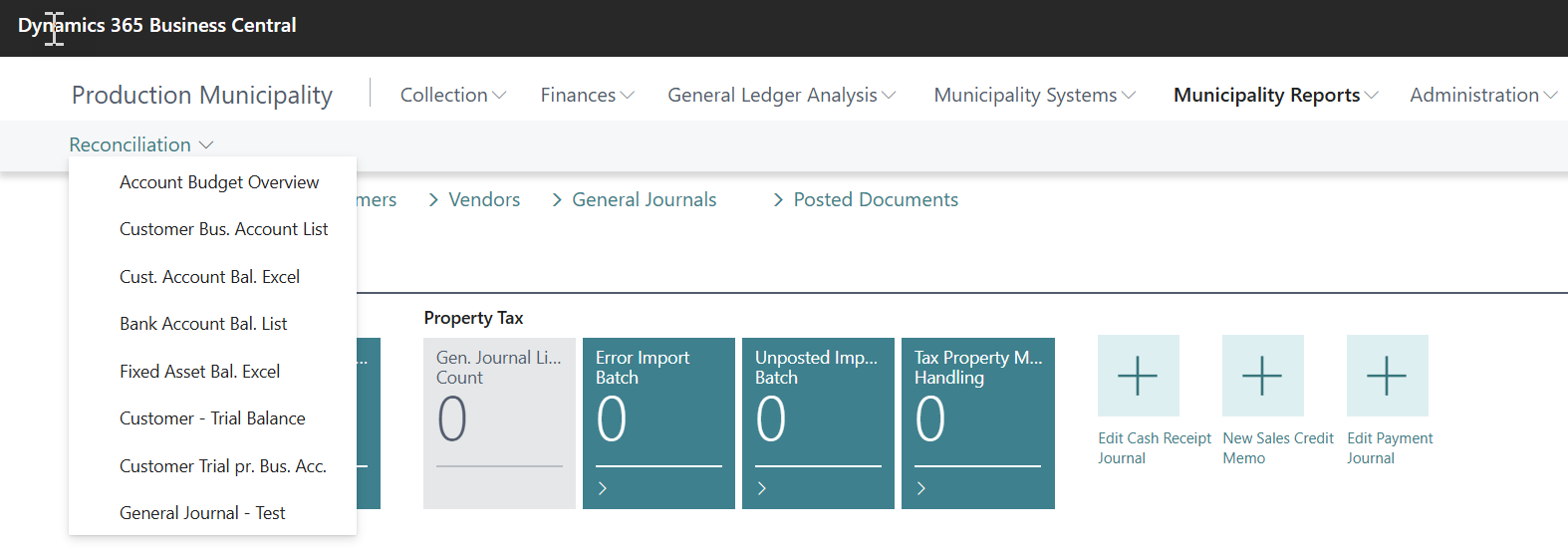Click plus icon for Edit Cash Receipt Journal
1568x552 pixels.
(1138, 376)
